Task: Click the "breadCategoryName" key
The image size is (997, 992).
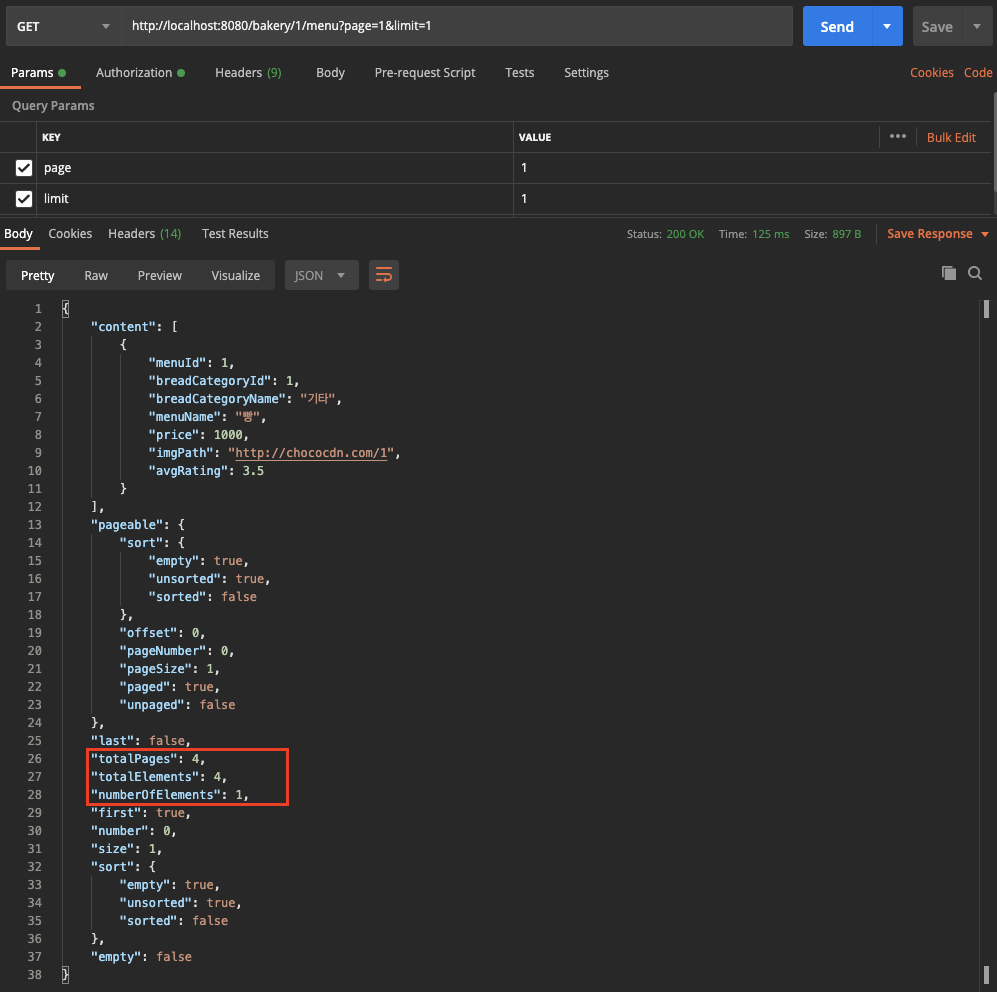Action: [217, 399]
